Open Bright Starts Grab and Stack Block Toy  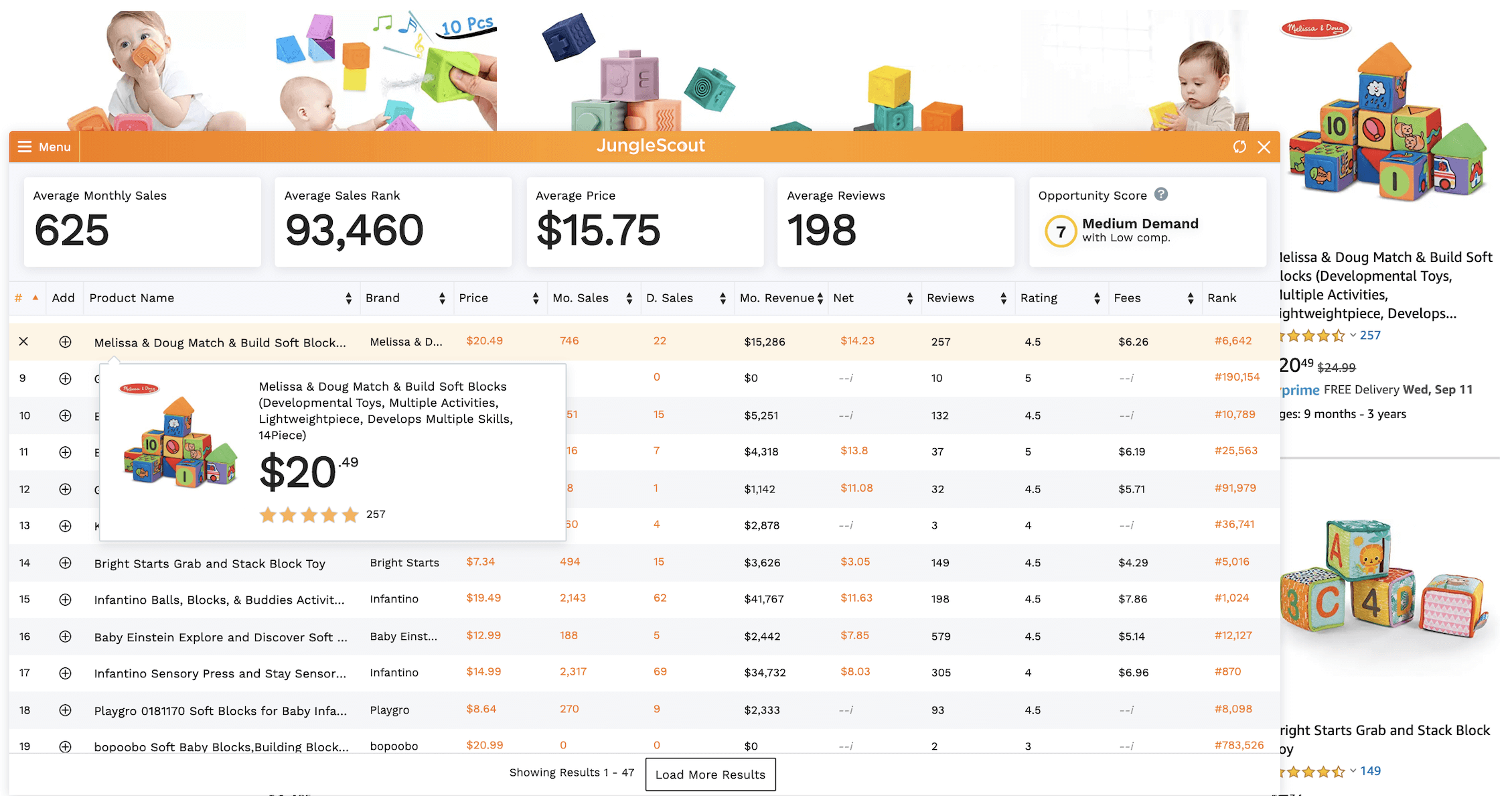point(210,563)
